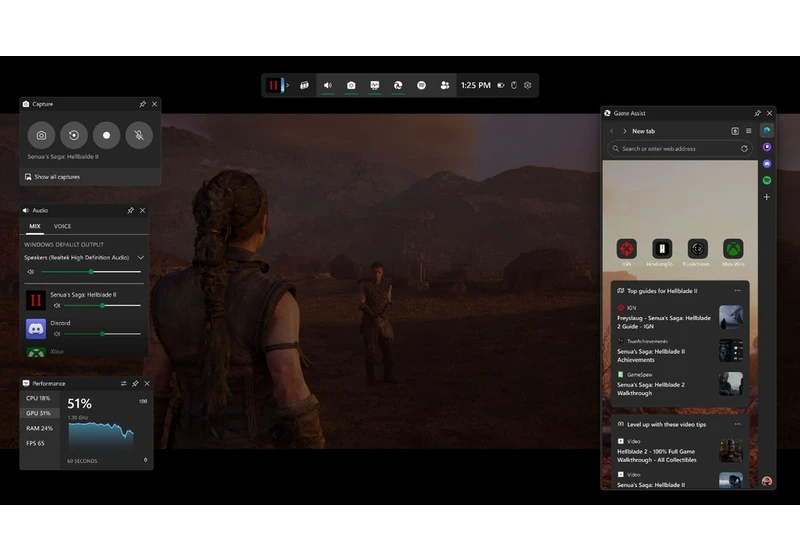This screenshot has width=800, height=560.
Task: Open 100% Full Game Walkthrough video link
Action: [657, 455]
